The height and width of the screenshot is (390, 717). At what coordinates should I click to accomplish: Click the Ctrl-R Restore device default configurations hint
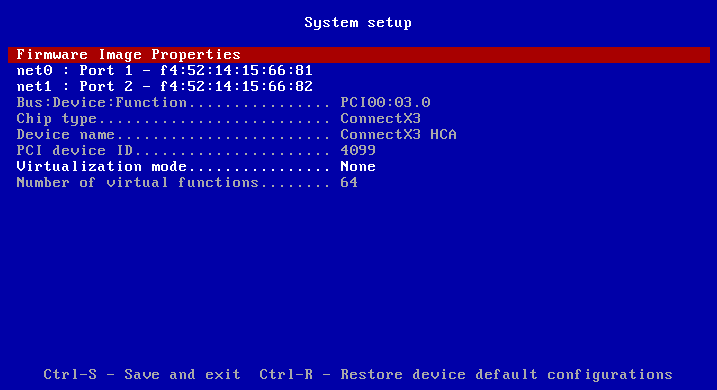point(466,374)
